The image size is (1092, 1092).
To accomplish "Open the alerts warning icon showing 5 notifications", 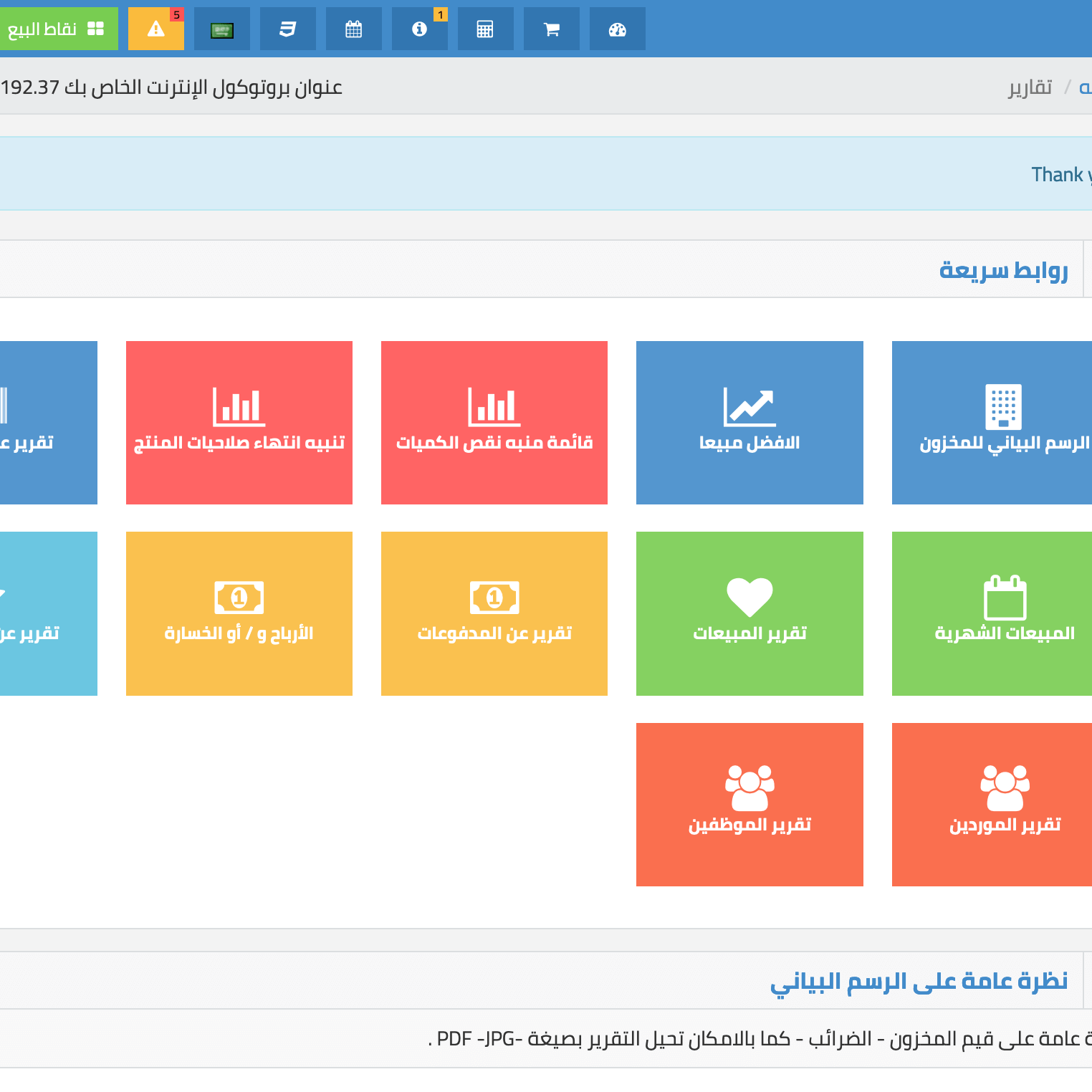I will (155, 29).
